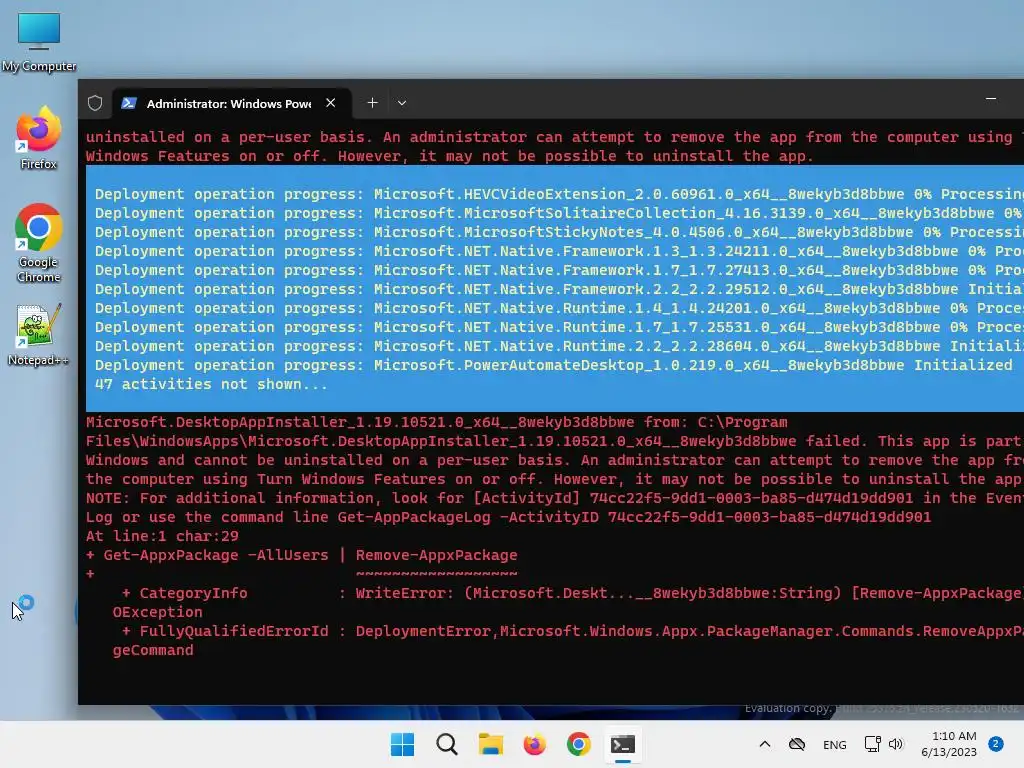The width and height of the screenshot is (1024, 768).
Task: Open the Notepad++ desktop shortcut
Action: pos(39,336)
